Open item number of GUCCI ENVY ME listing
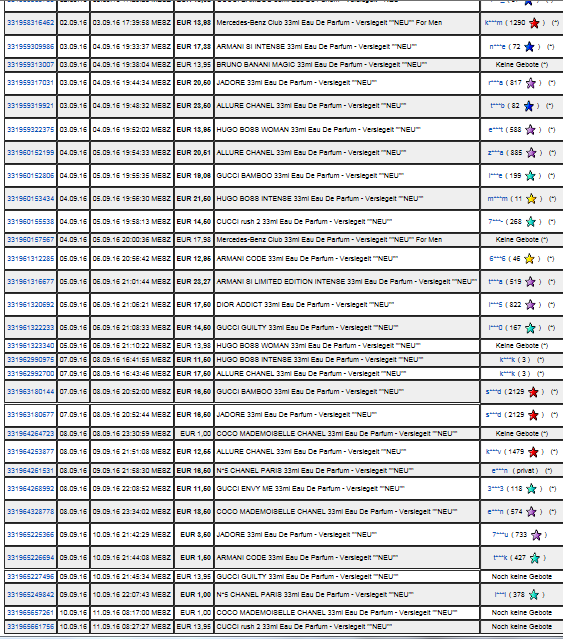Viewport: 563px width, 639px height. pyautogui.click(x=31, y=489)
